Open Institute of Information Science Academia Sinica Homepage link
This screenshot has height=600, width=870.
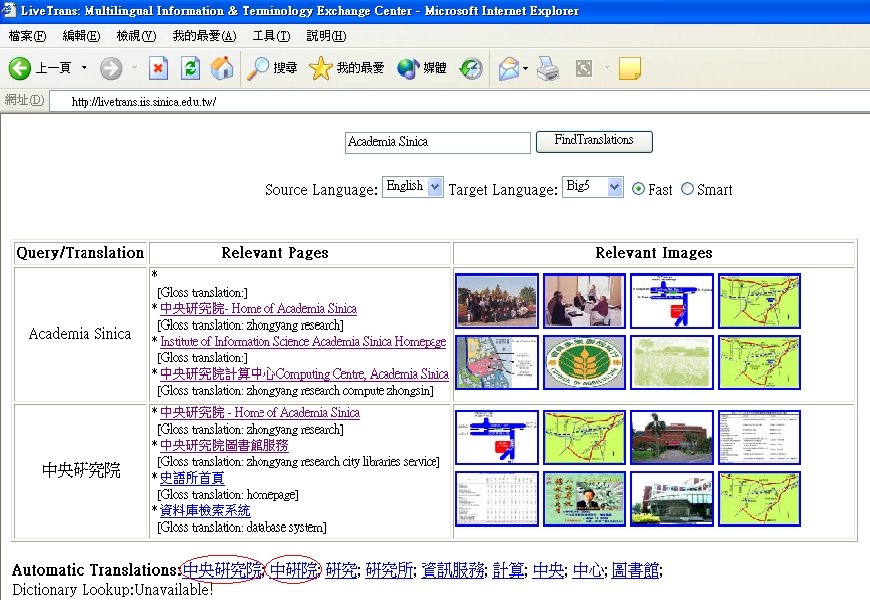[303, 341]
